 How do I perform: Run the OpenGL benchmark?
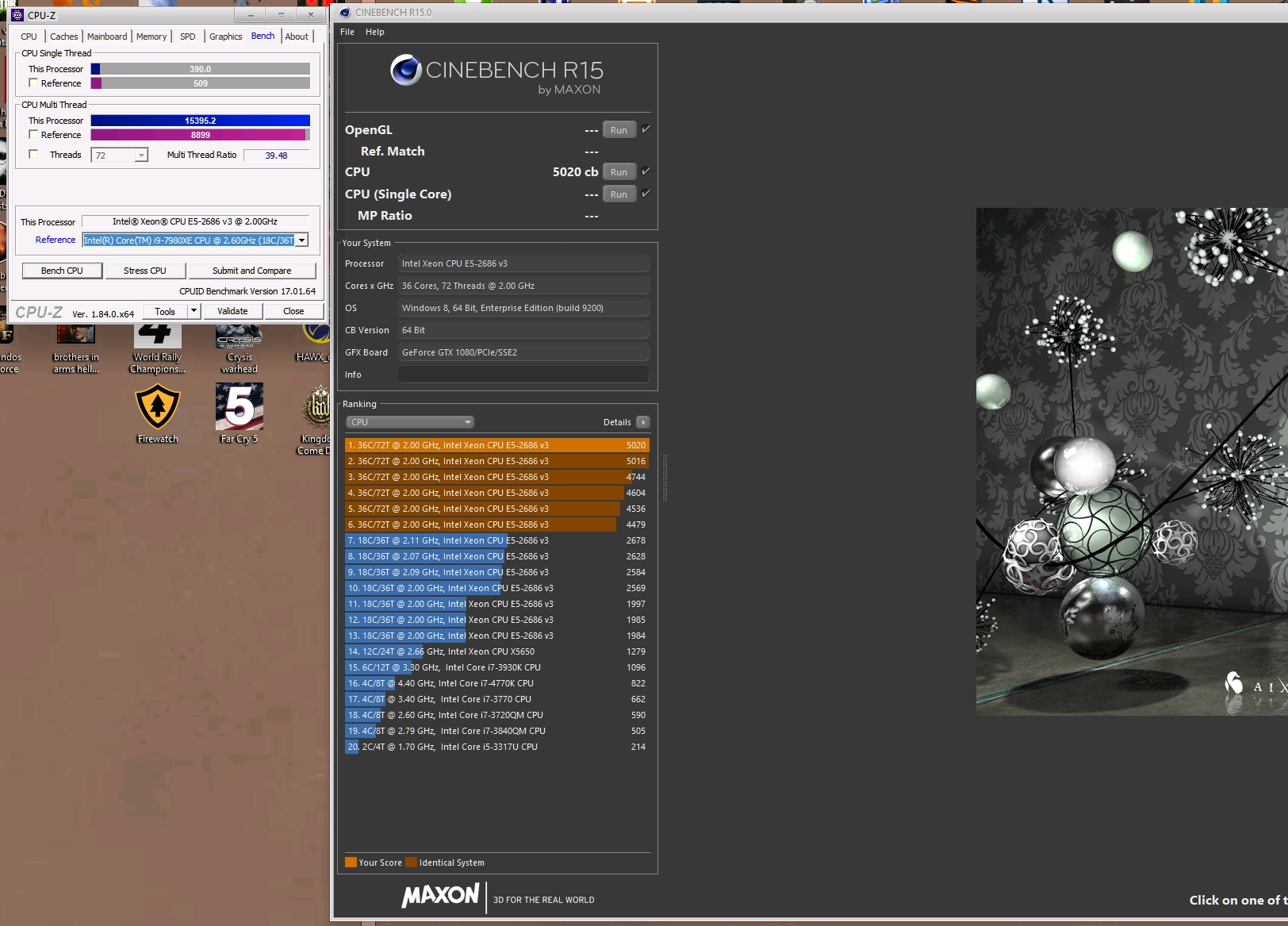(x=619, y=130)
